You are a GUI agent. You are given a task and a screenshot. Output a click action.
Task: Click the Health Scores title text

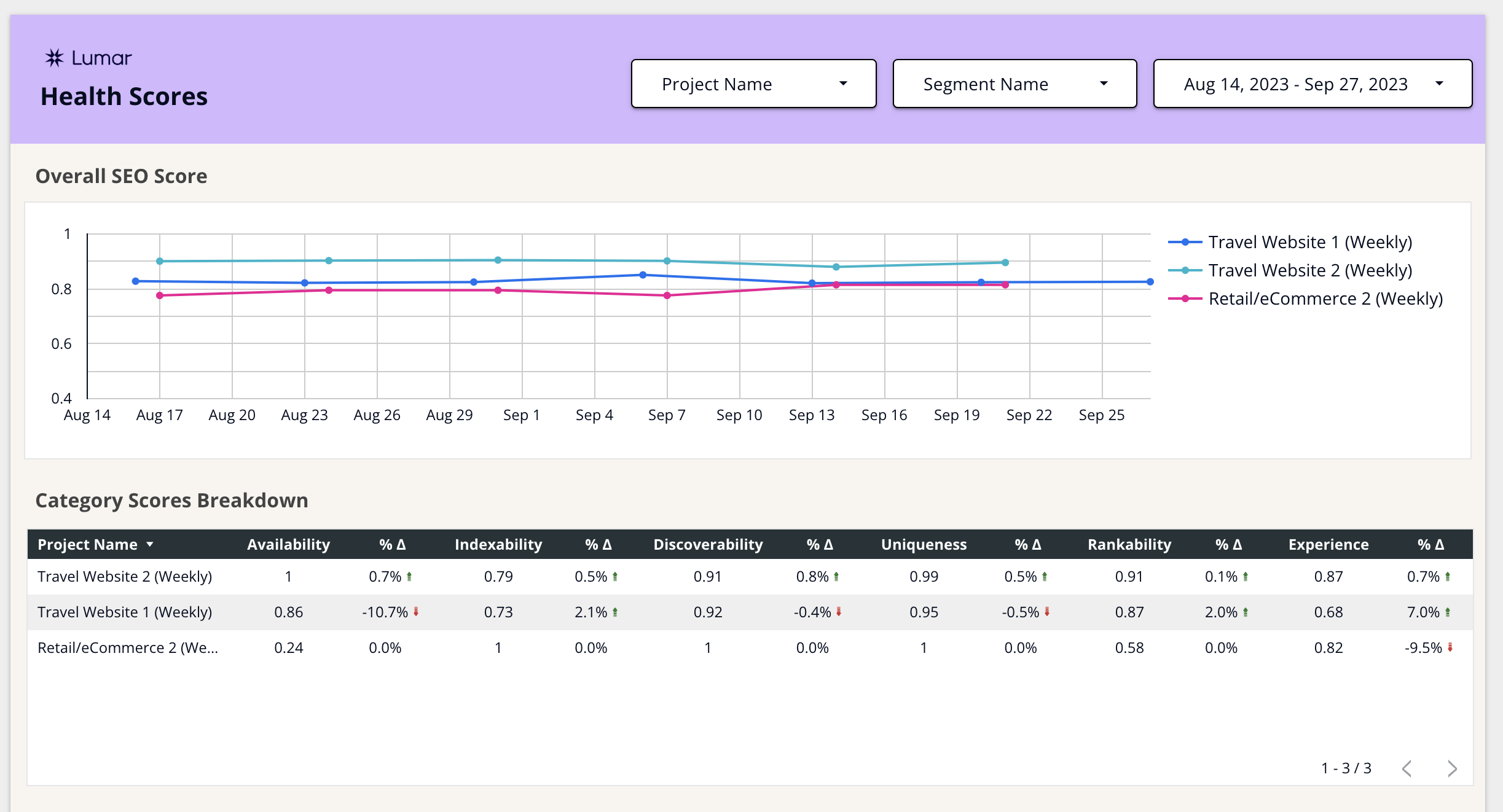click(124, 95)
